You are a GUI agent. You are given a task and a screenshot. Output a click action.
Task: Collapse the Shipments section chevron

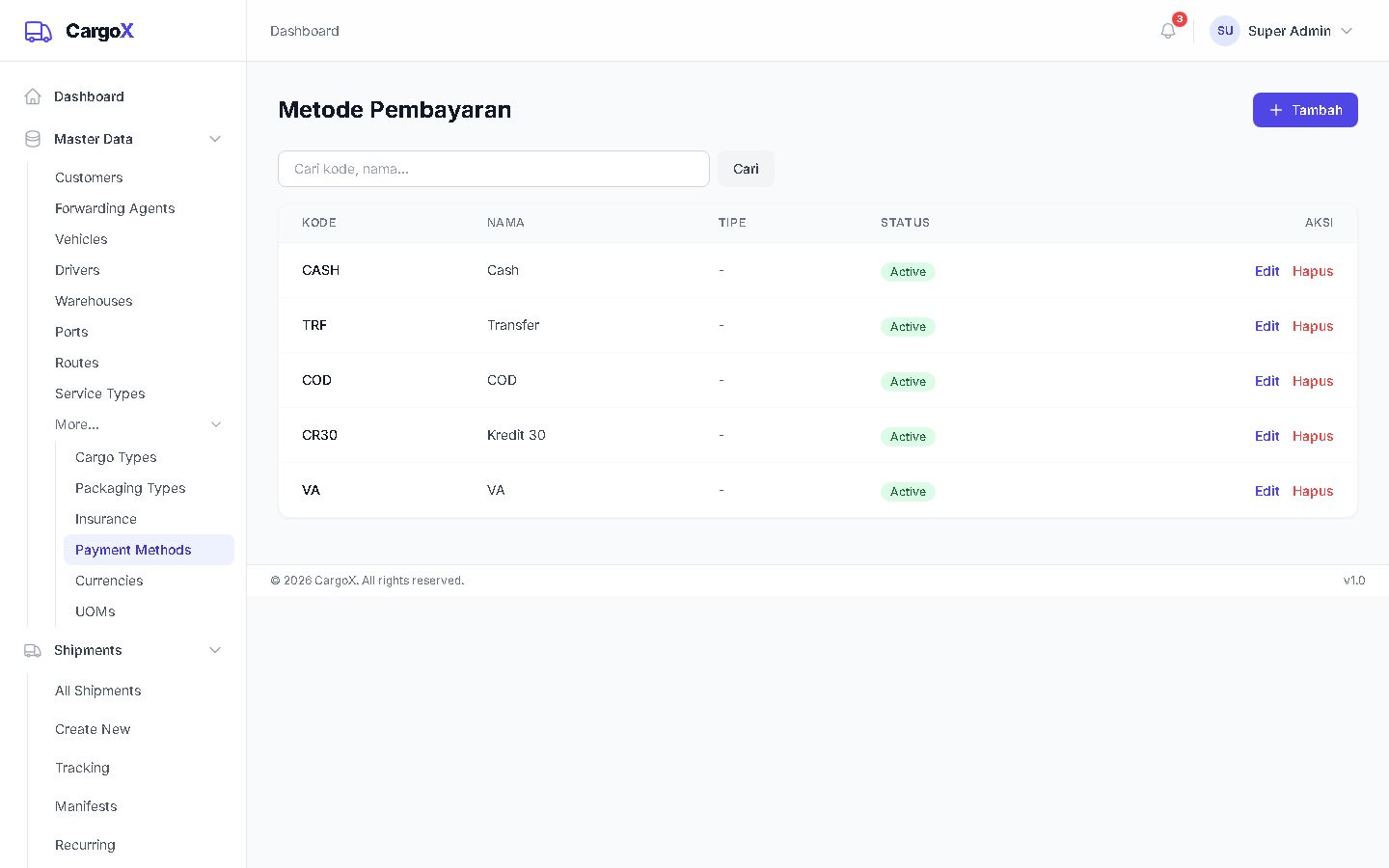point(215,650)
